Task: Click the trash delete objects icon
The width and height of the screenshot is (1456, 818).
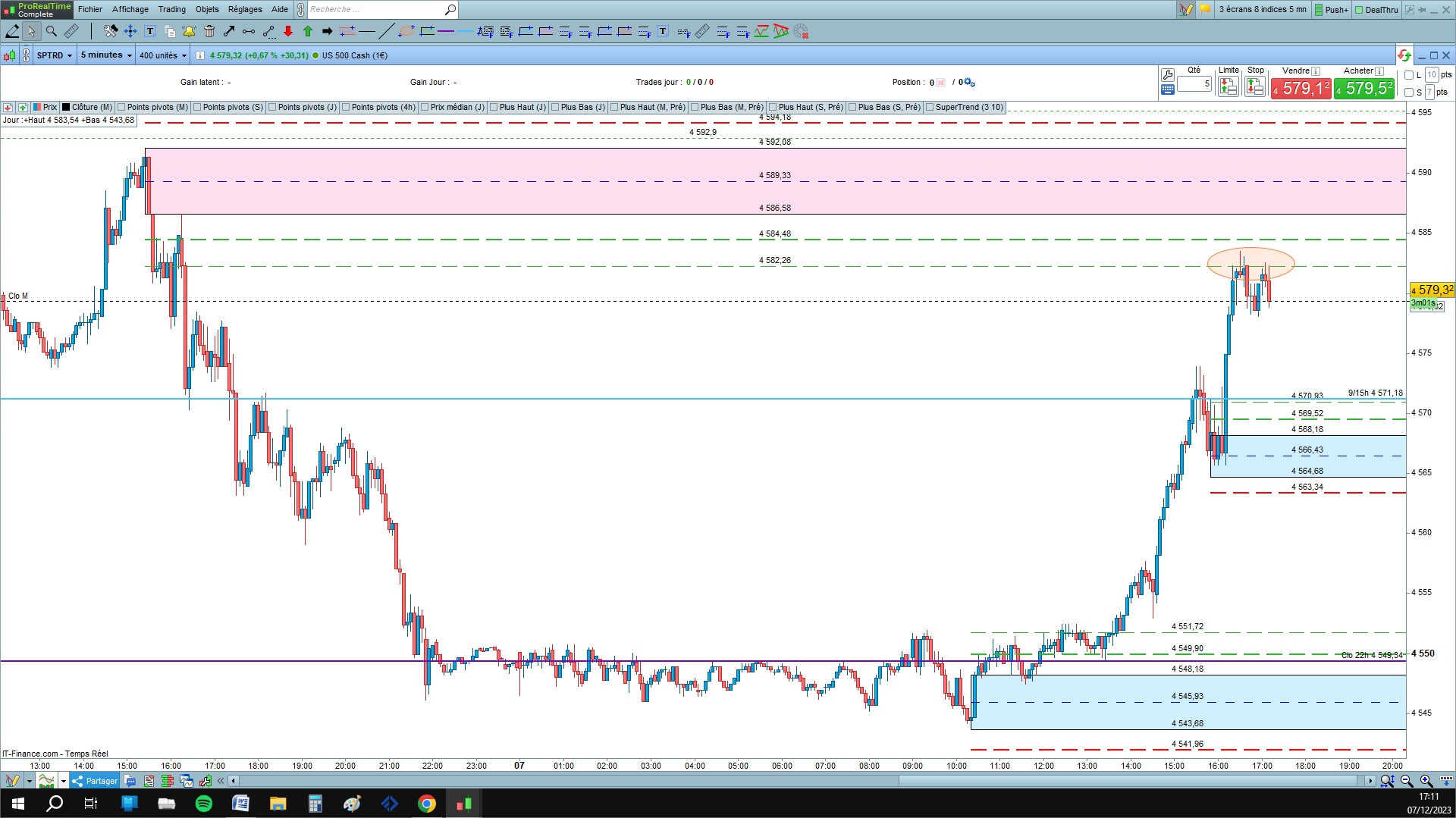Action: [209, 31]
